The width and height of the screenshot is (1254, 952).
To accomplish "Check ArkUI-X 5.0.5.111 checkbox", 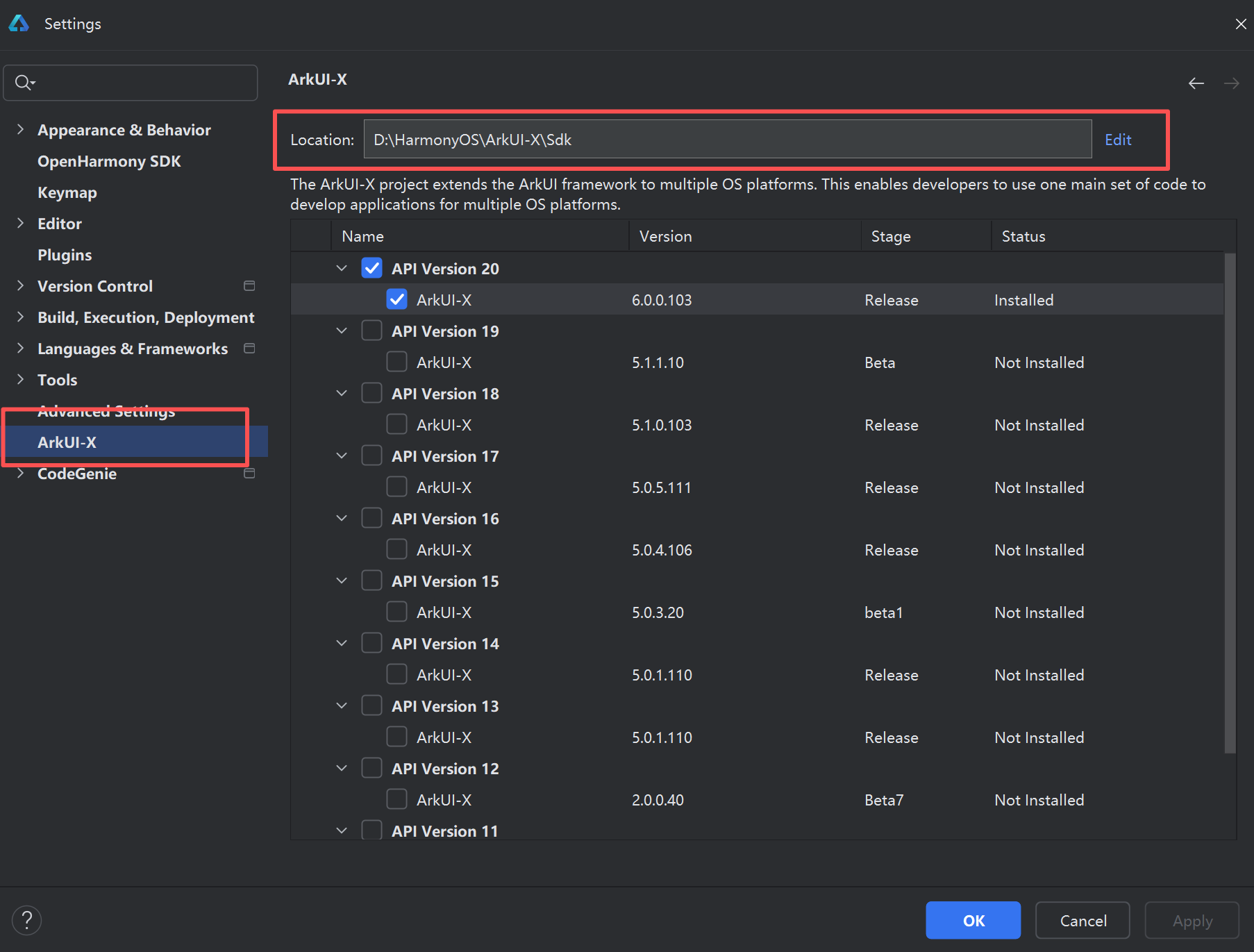I will click(396, 487).
